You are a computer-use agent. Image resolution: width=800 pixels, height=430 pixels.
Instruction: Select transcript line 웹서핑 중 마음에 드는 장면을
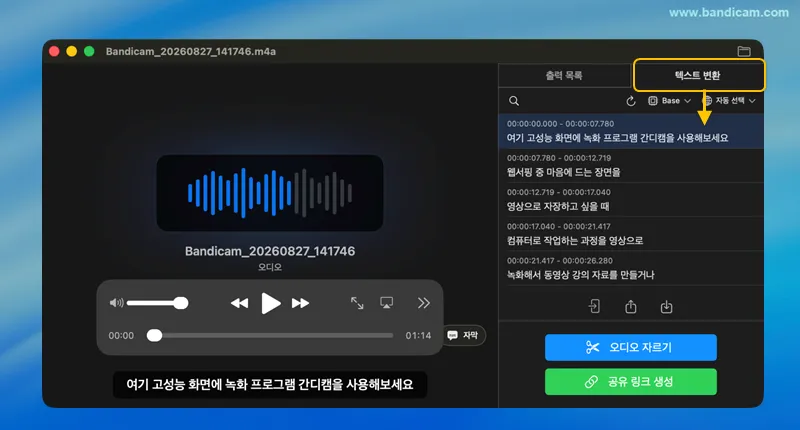point(631,166)
